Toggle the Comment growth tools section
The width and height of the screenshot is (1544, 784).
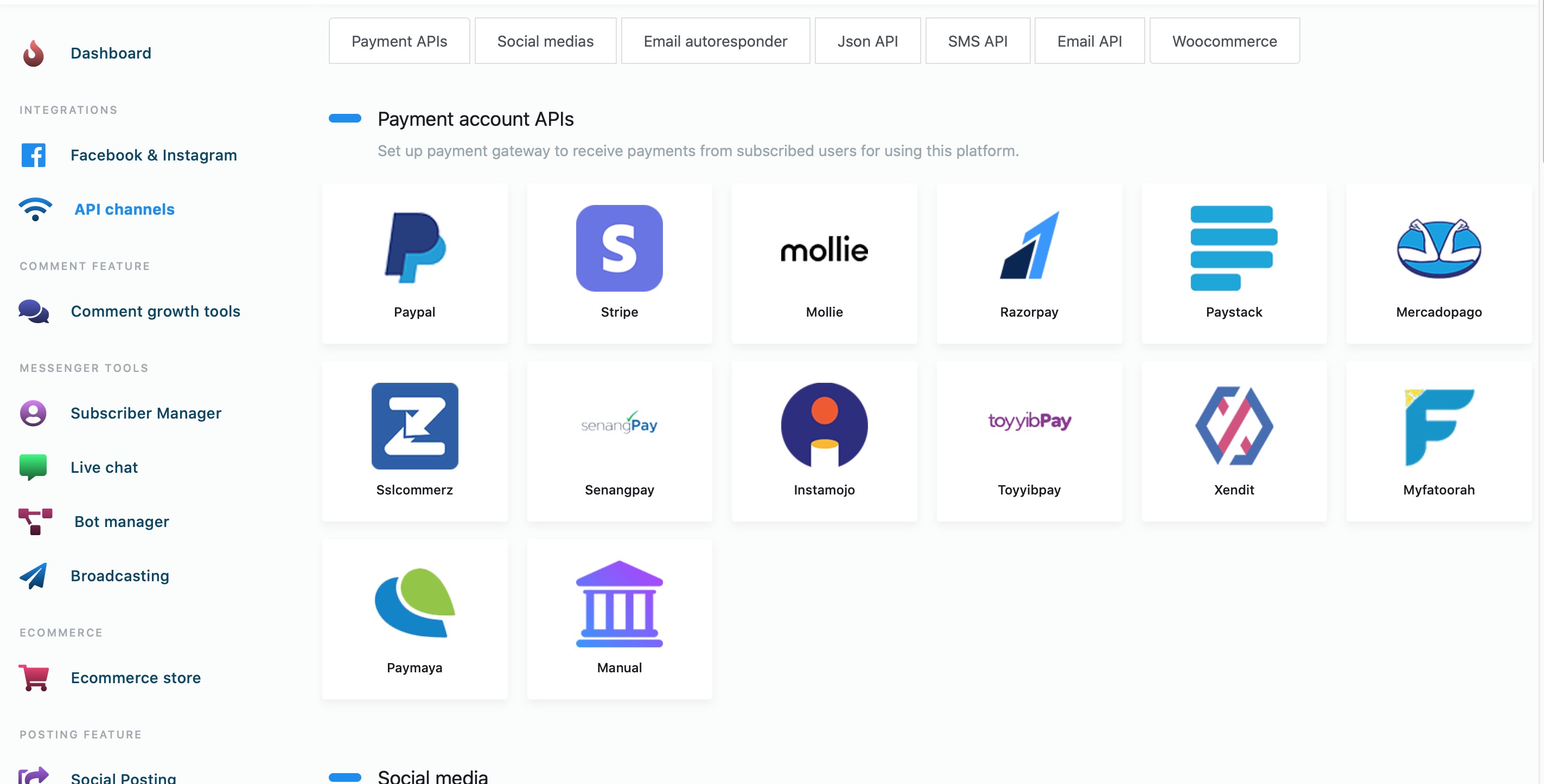tap(155, 311)
